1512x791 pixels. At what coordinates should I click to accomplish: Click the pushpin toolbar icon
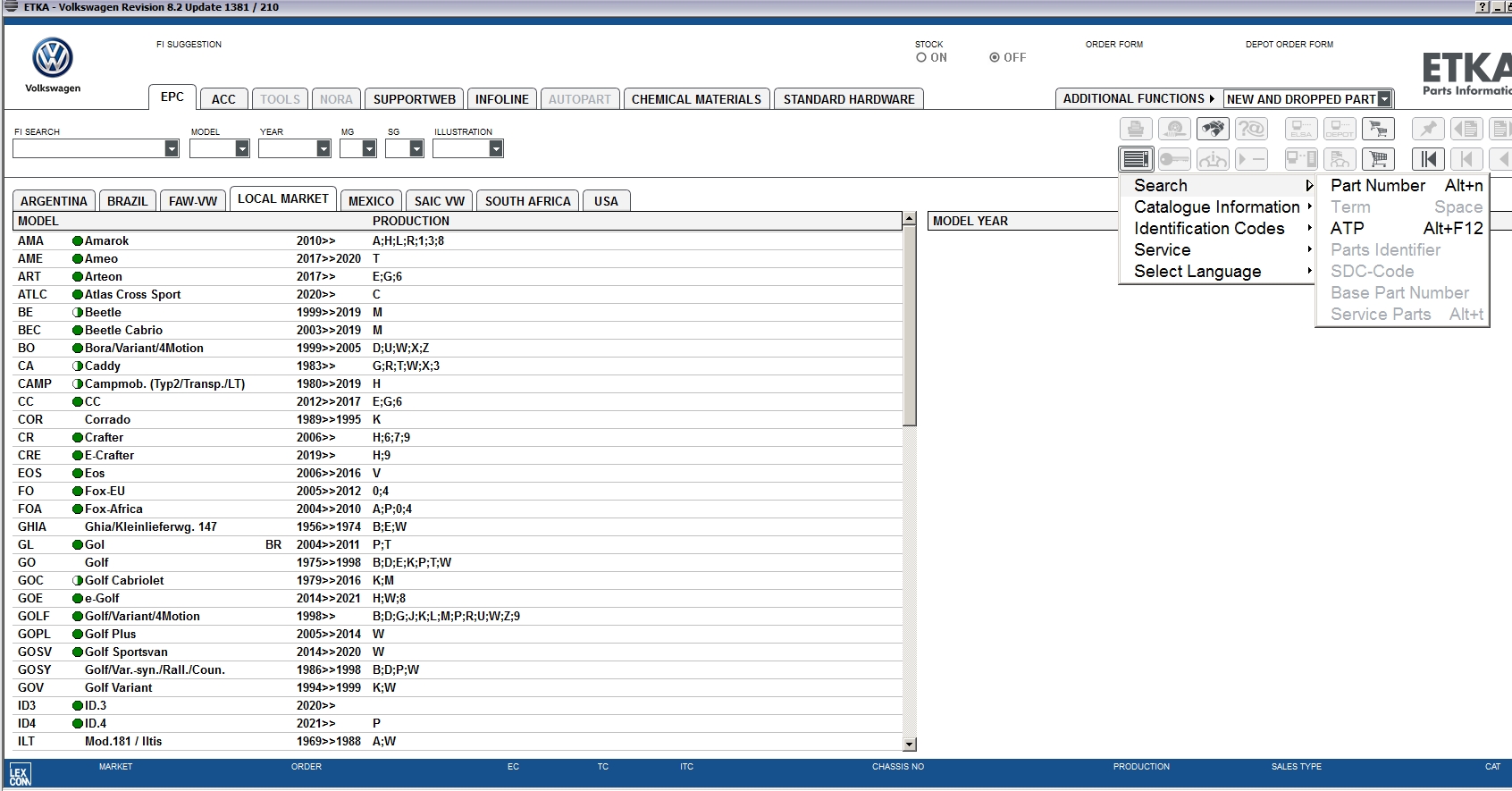[x=1428, y=130]
